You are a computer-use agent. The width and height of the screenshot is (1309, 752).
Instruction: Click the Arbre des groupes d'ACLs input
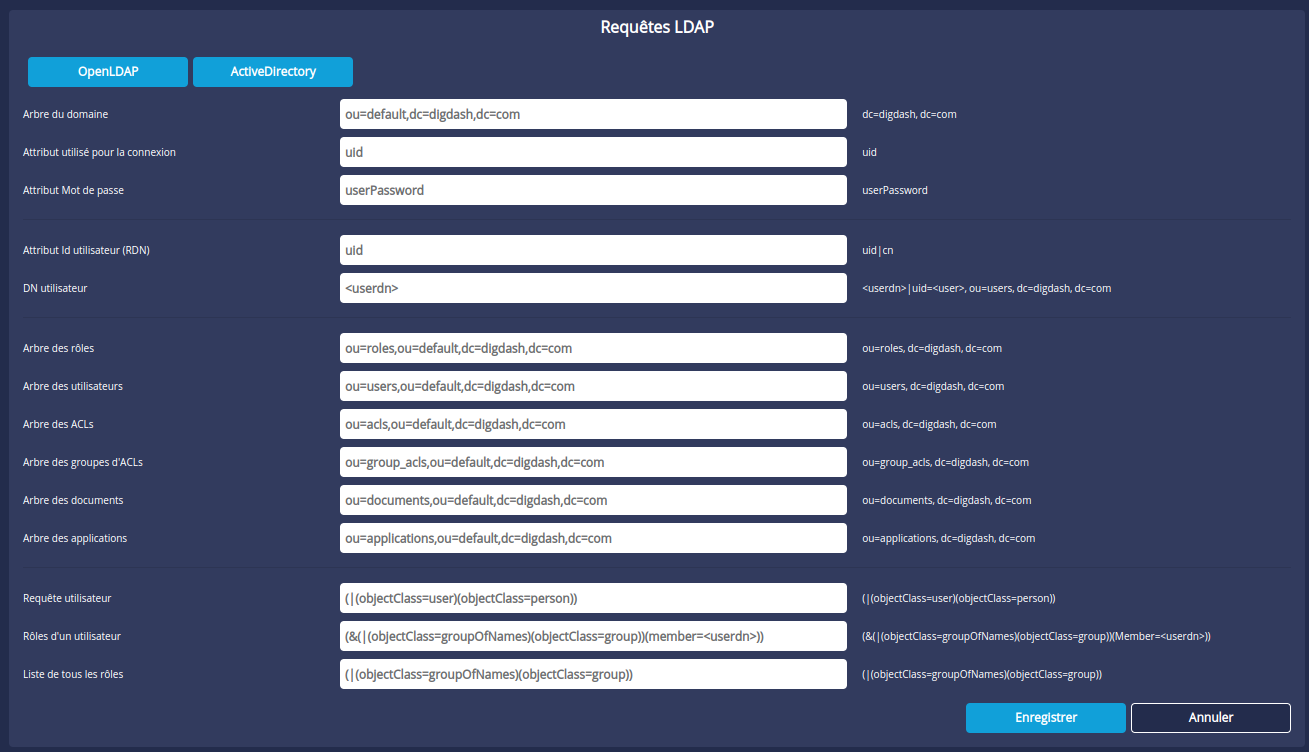(x=593, y=461)
